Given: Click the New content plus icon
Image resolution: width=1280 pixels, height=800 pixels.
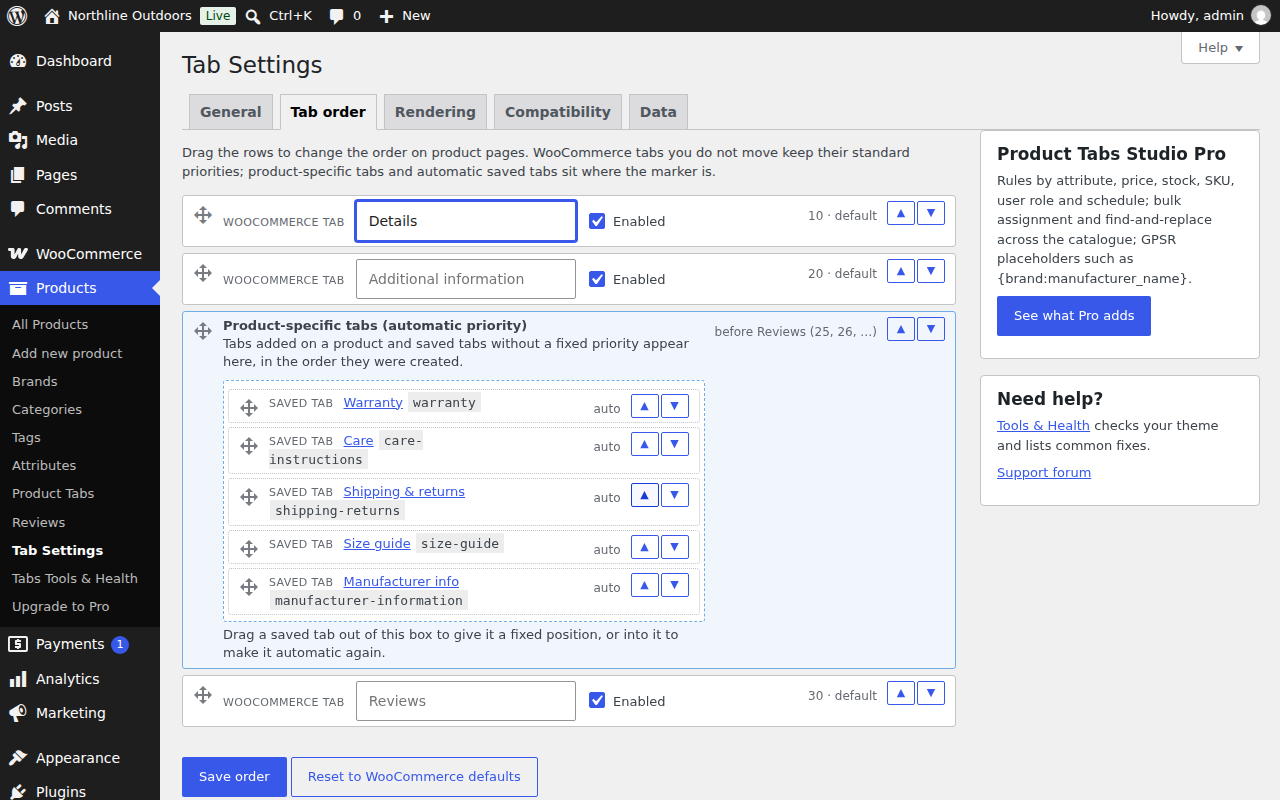Looking at the screenshot, I should [x=387, y=16].
